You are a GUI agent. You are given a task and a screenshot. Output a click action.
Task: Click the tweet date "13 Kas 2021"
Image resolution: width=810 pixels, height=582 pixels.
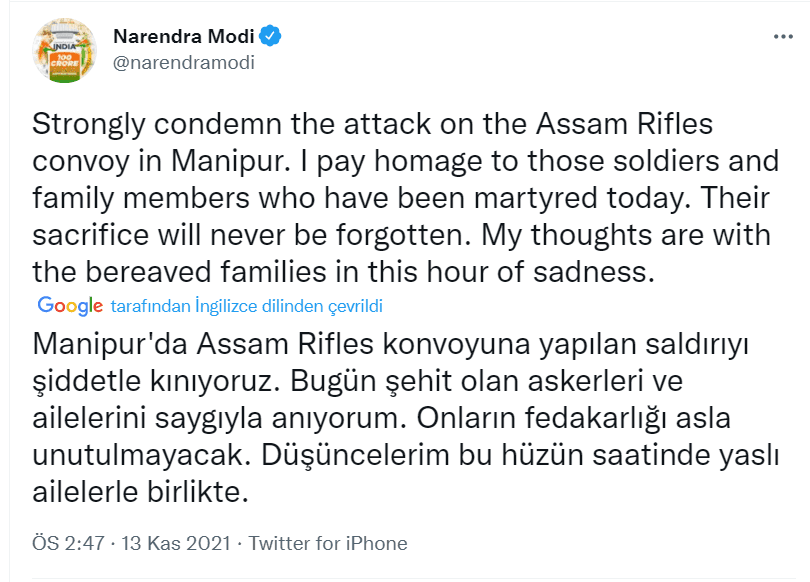coord(177,544)
